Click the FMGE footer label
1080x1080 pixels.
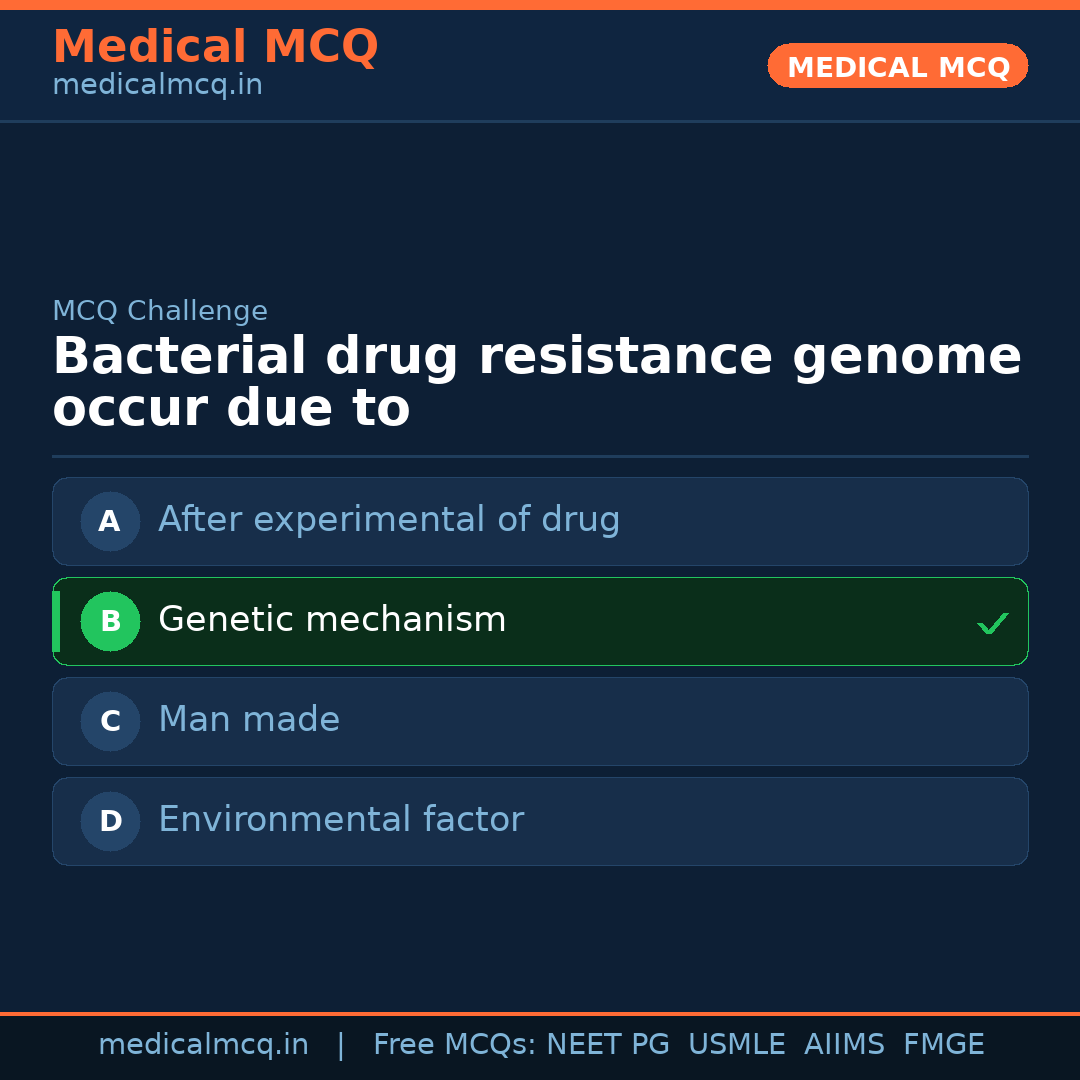943,1045
